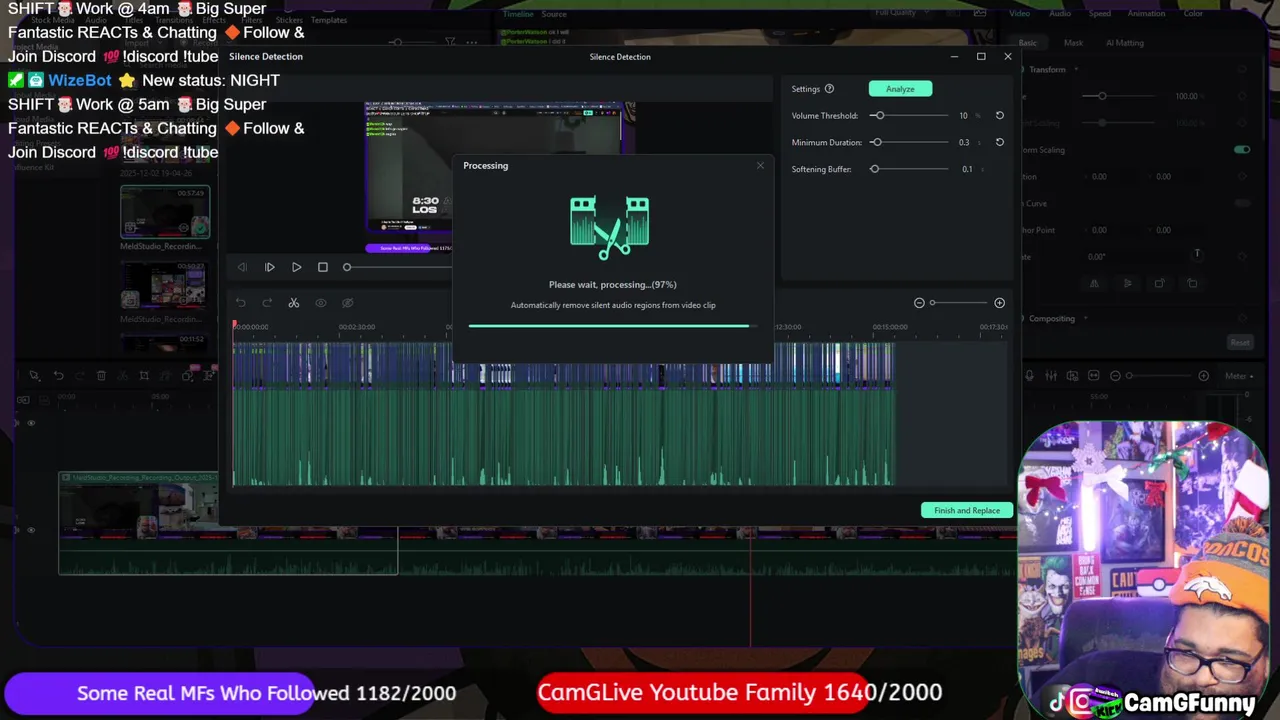Select second MeldStudio recording thumbnail
The width and height of the screenshot is (1280, 720).
163,285
